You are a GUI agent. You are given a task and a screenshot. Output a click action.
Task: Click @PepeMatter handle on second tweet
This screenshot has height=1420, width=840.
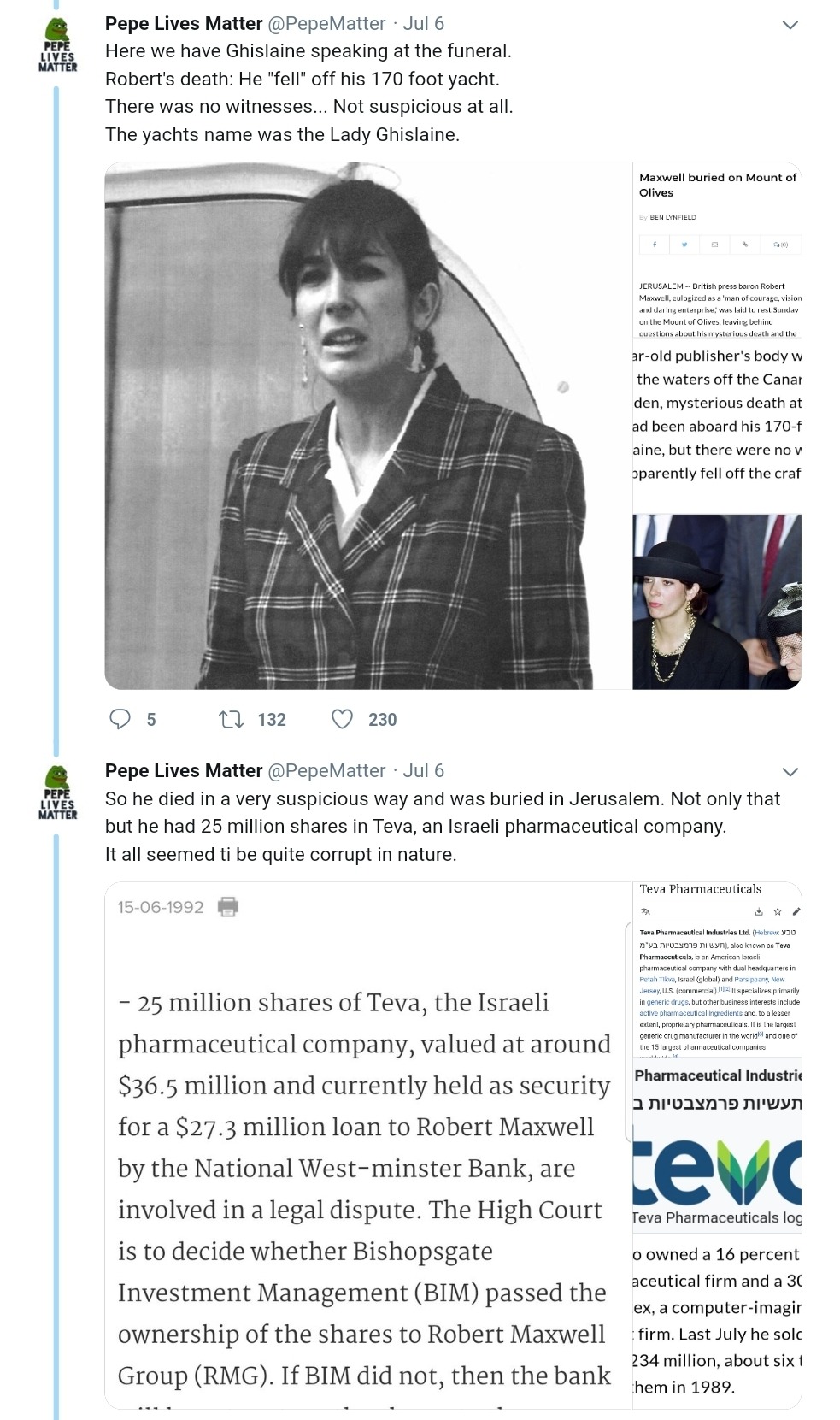coord(326,771)
